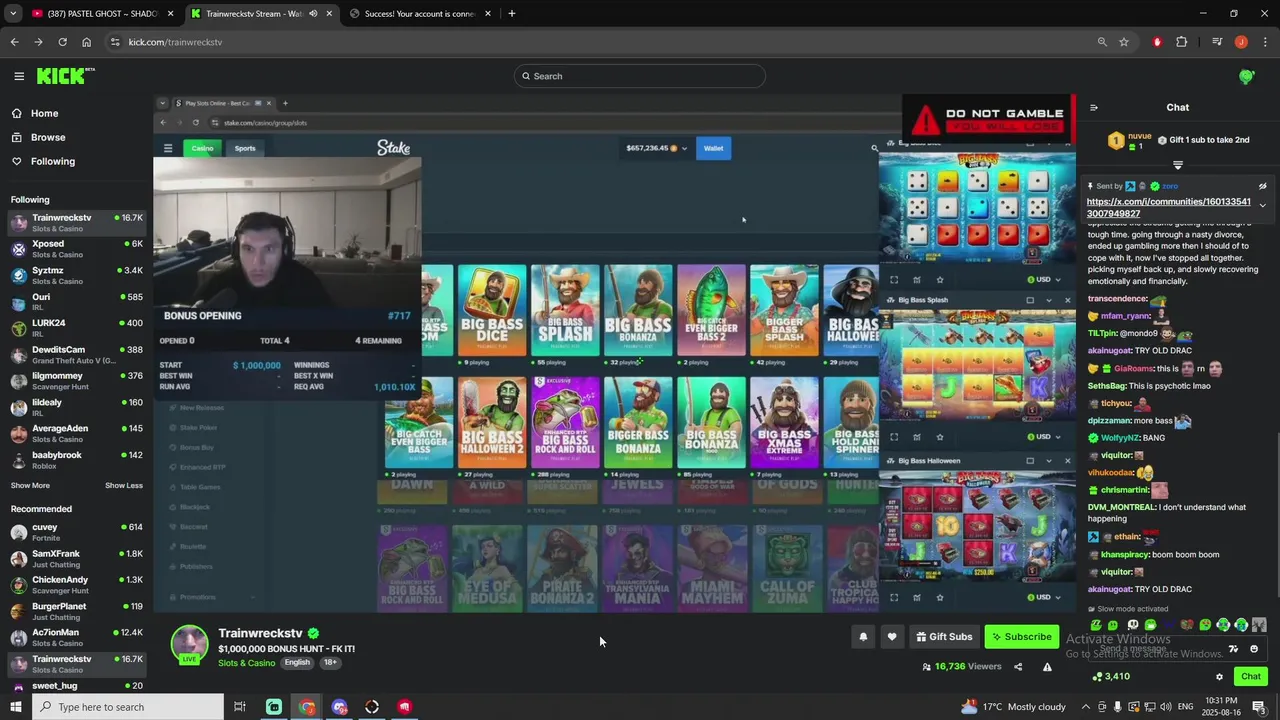
Task: Click the green KICK logo
Action: (x=66, y=76)
